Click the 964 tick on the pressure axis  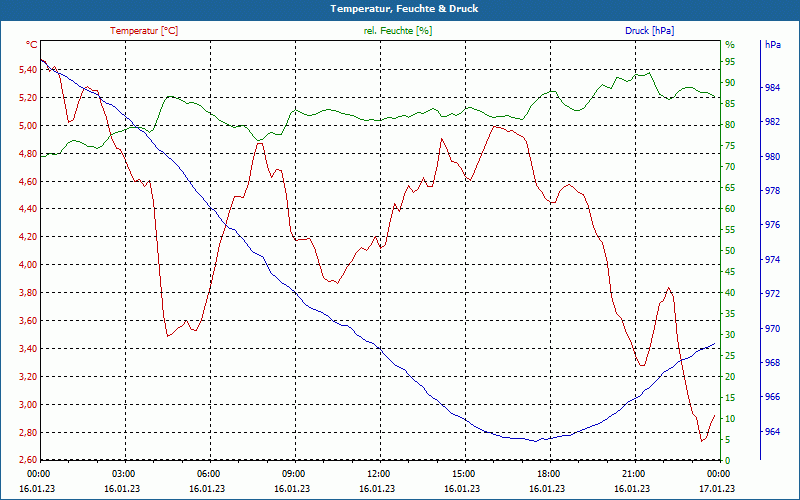pyautogui.click(x=772, y=432)
